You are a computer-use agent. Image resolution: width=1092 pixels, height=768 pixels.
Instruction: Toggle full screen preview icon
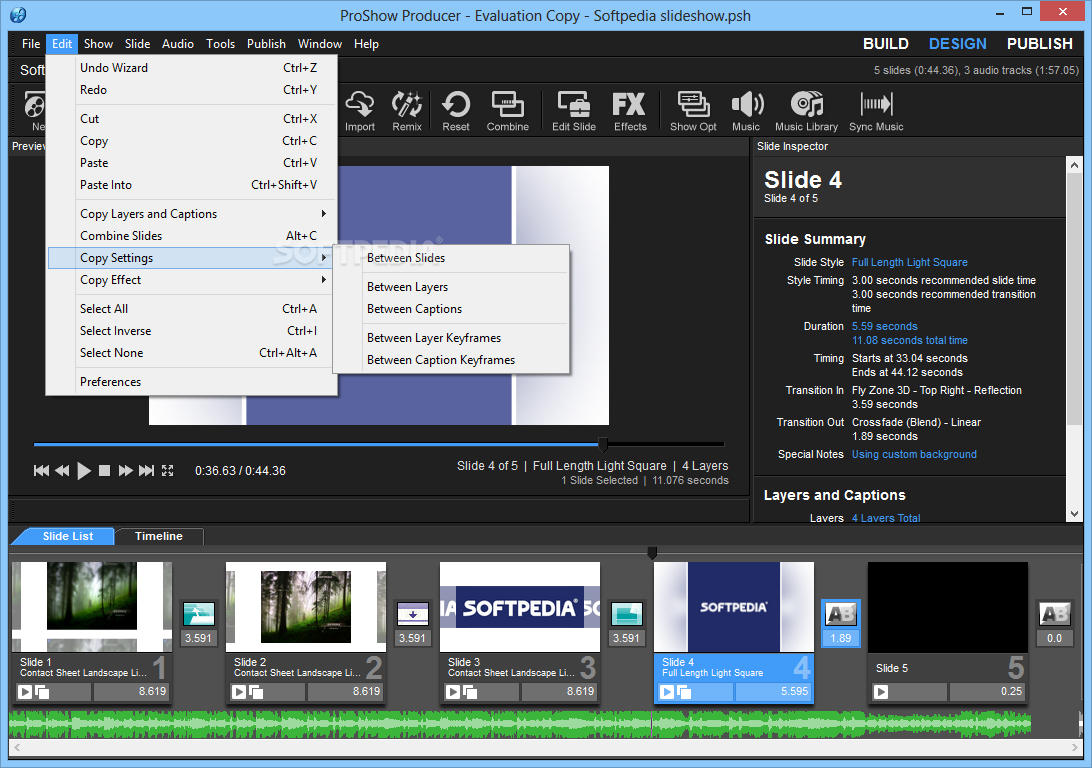pyautogui.click(x=167, y=471)
